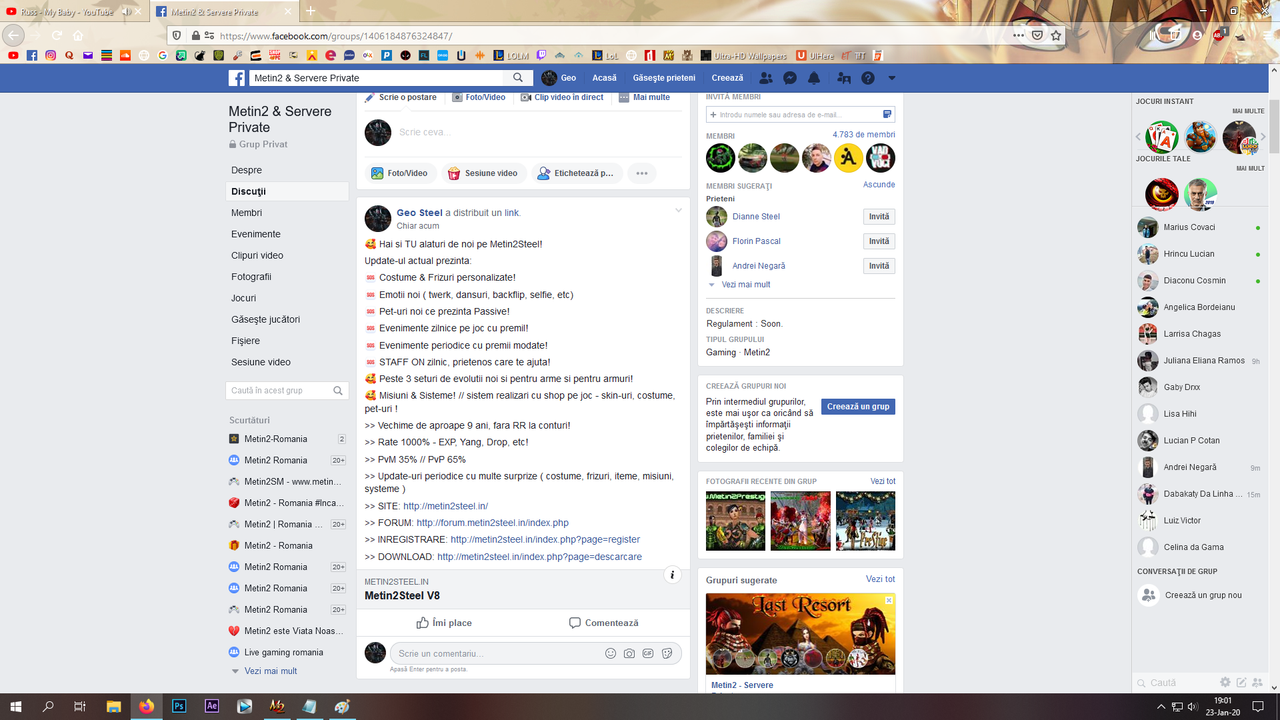The image size is (1280, 720).
Task: Open File Explorer from the taskbar
Action: pyautogui.click(x=113, y=706)
